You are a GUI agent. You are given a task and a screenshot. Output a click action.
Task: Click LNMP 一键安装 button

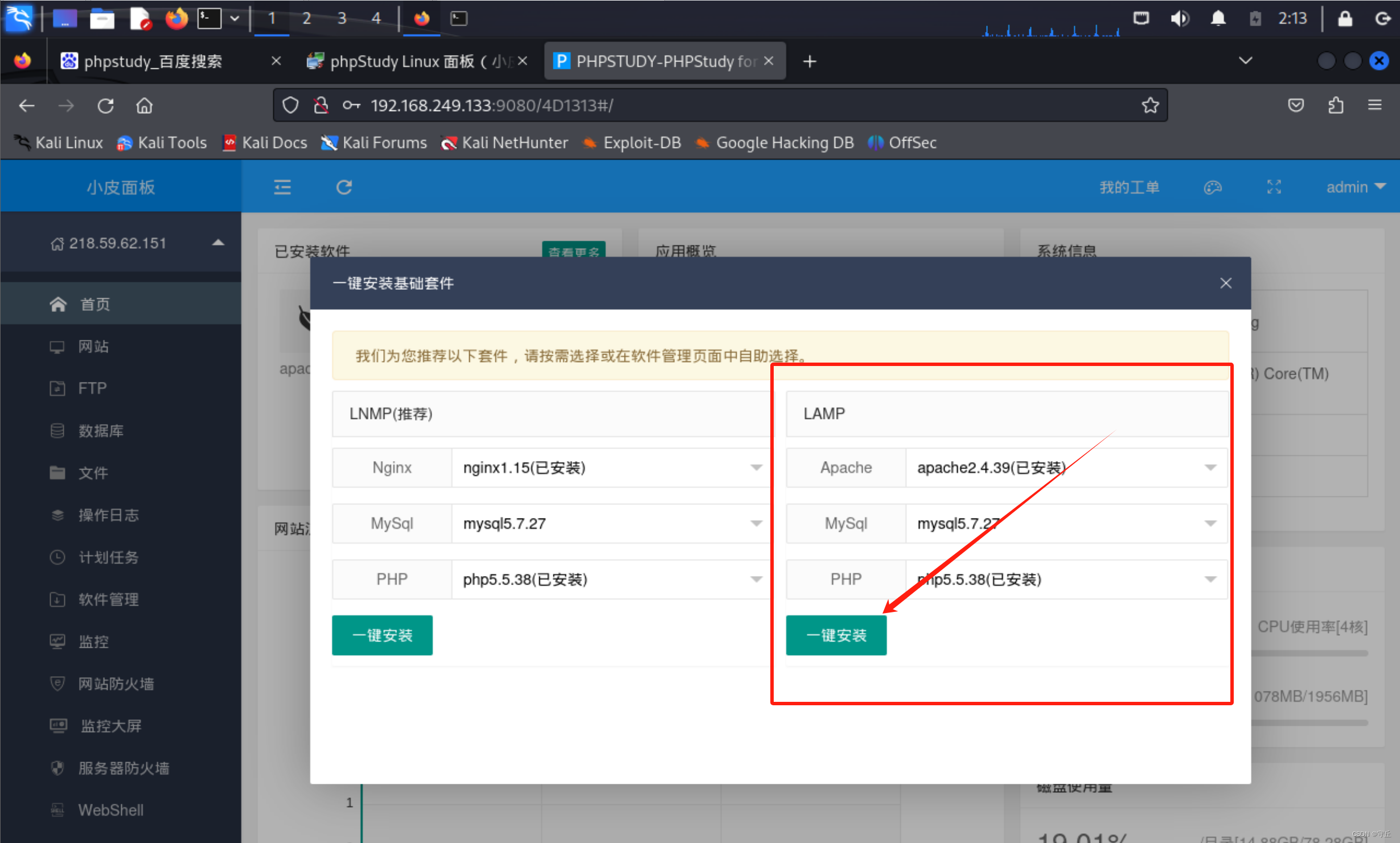point(382,635)
